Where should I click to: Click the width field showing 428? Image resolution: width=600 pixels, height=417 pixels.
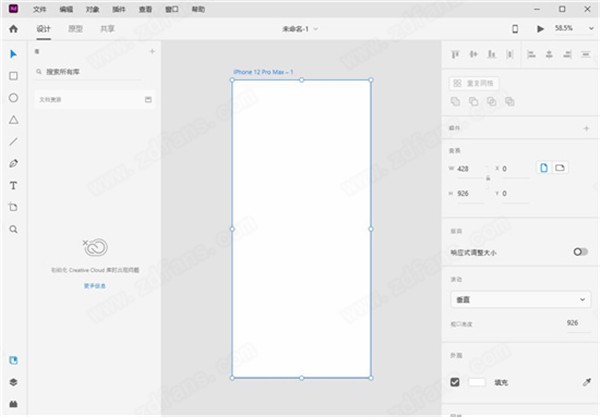(470, 169)
